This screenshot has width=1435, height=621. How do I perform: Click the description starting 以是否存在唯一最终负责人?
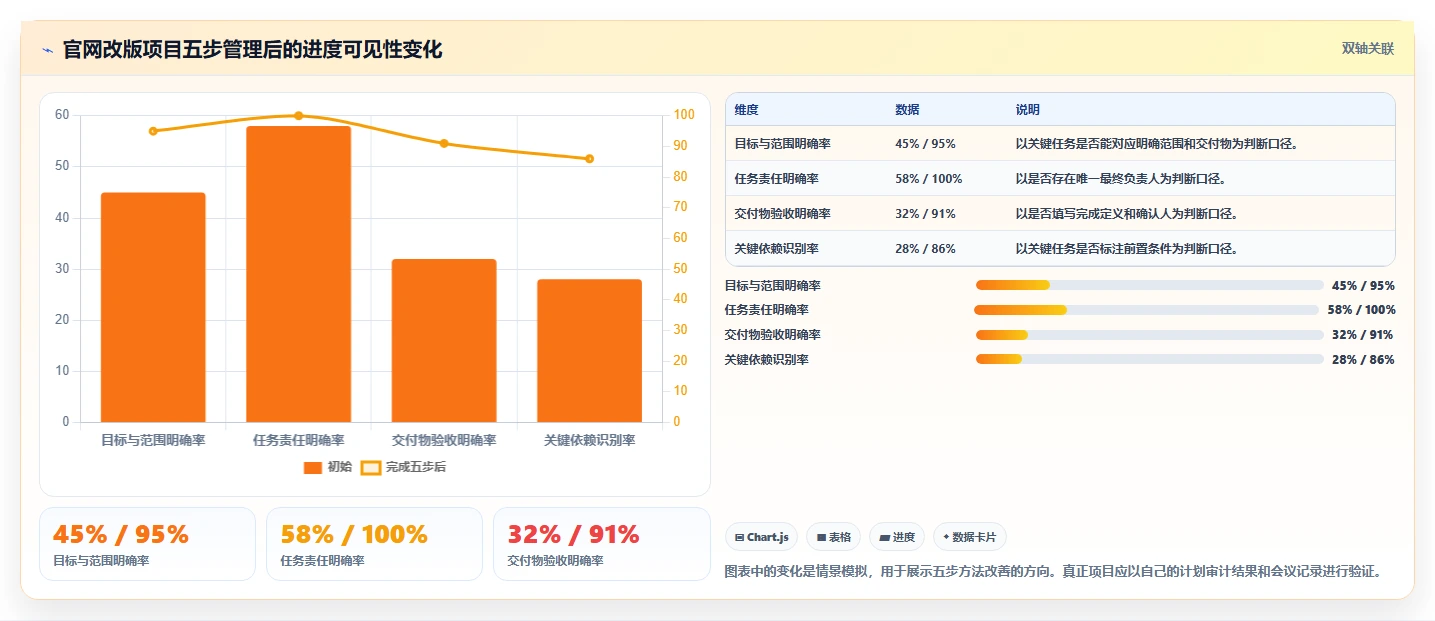pos(1120,179)
